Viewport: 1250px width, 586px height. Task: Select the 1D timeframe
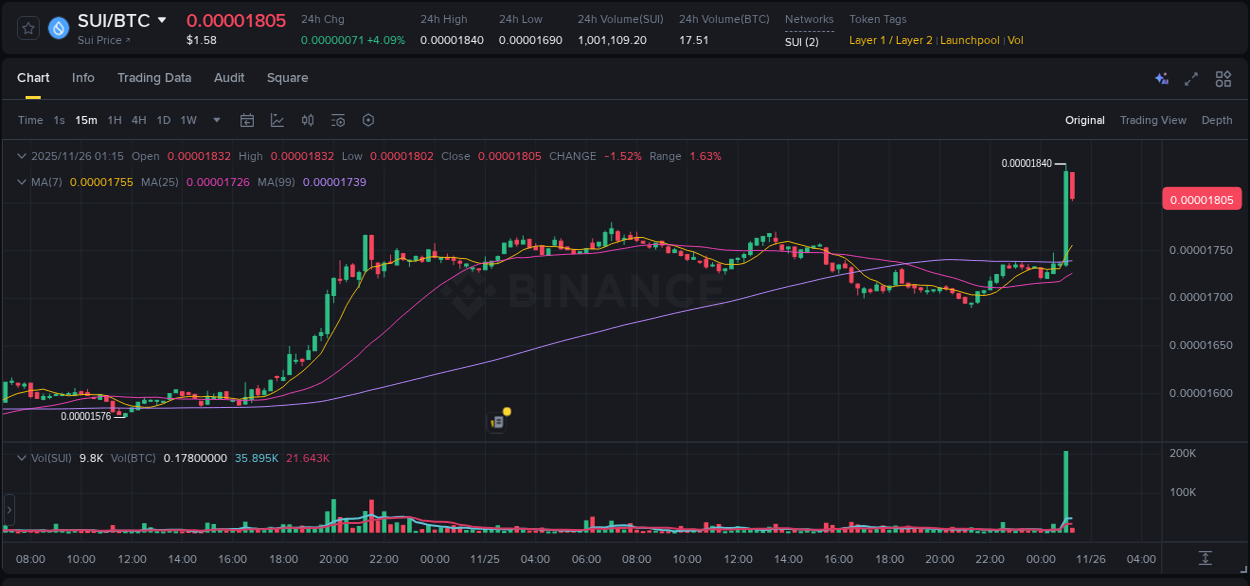pyautogui.click(x=163, y=120)
